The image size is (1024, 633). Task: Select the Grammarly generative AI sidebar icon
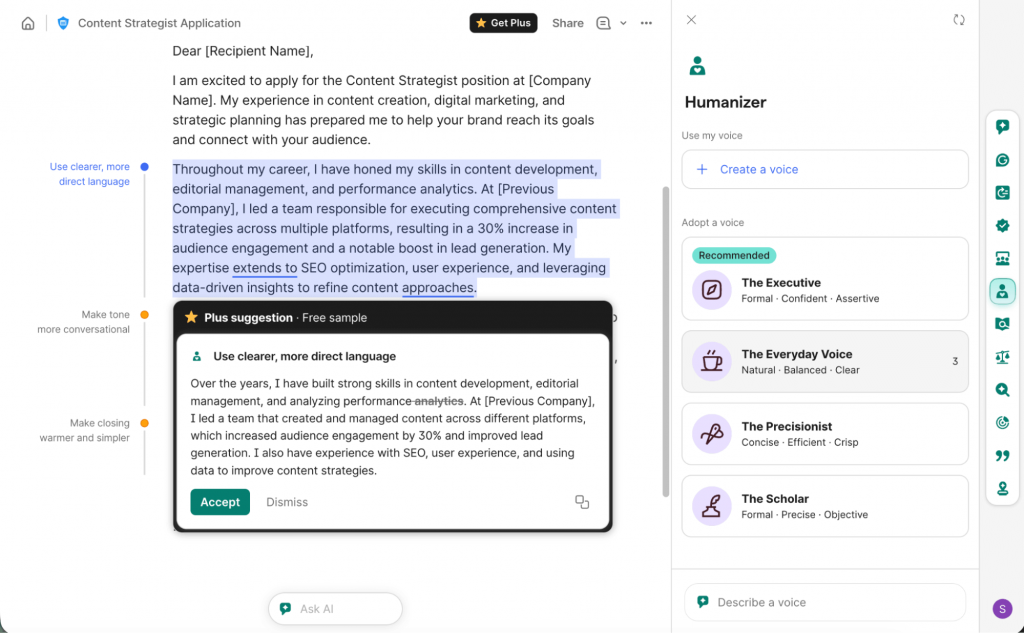[1002, 159]
